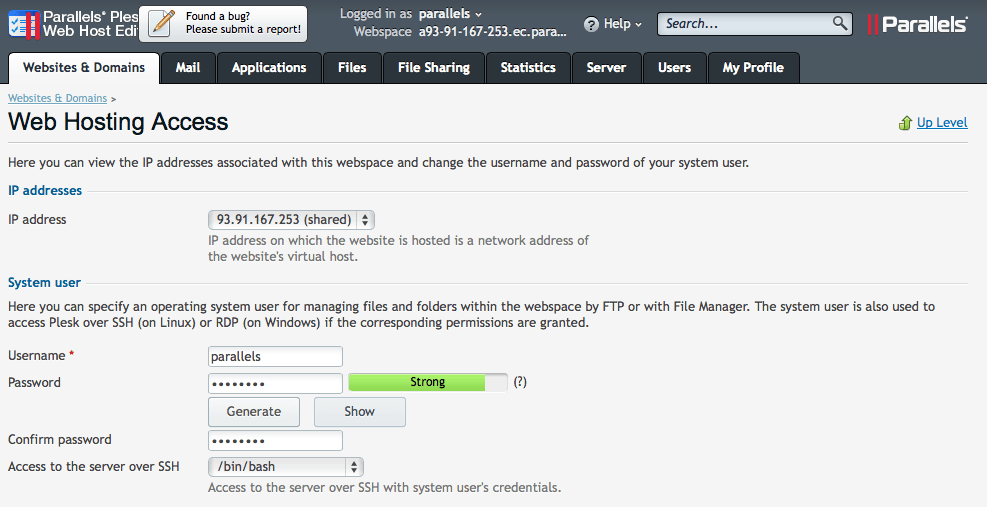This screenshot has width=987, height=507.
Task: Open the Statistics tab
Action: coord(528,68)
